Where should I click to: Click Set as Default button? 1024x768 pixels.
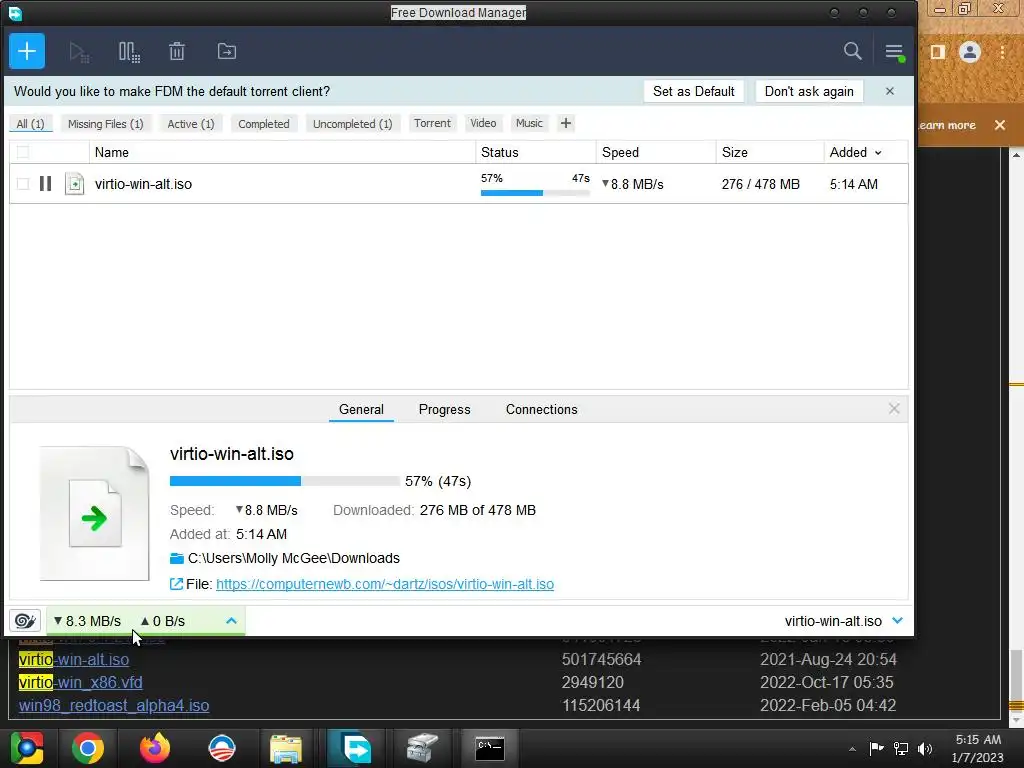tap(694, 91)
